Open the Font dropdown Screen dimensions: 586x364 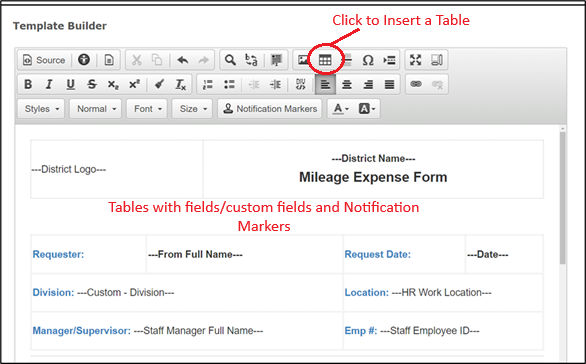(147, 109)
